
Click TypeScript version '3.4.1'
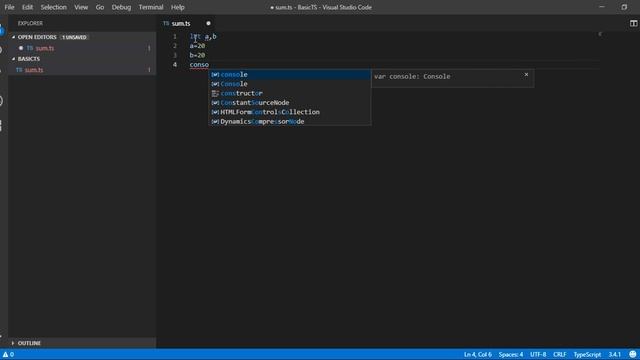(614, 354)
